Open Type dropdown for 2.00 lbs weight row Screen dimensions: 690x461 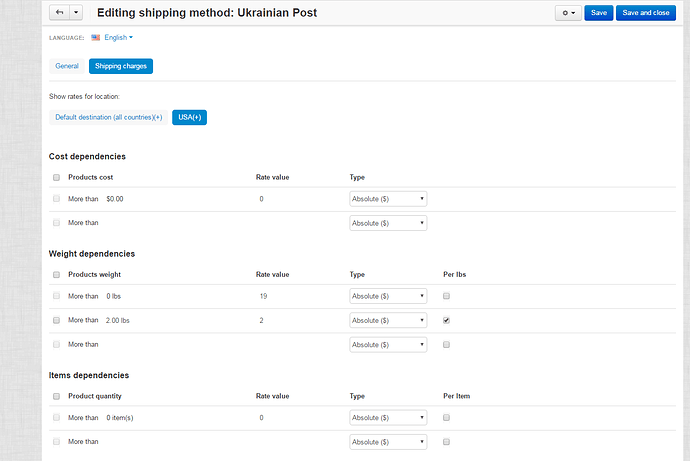[x=388, y=320]
